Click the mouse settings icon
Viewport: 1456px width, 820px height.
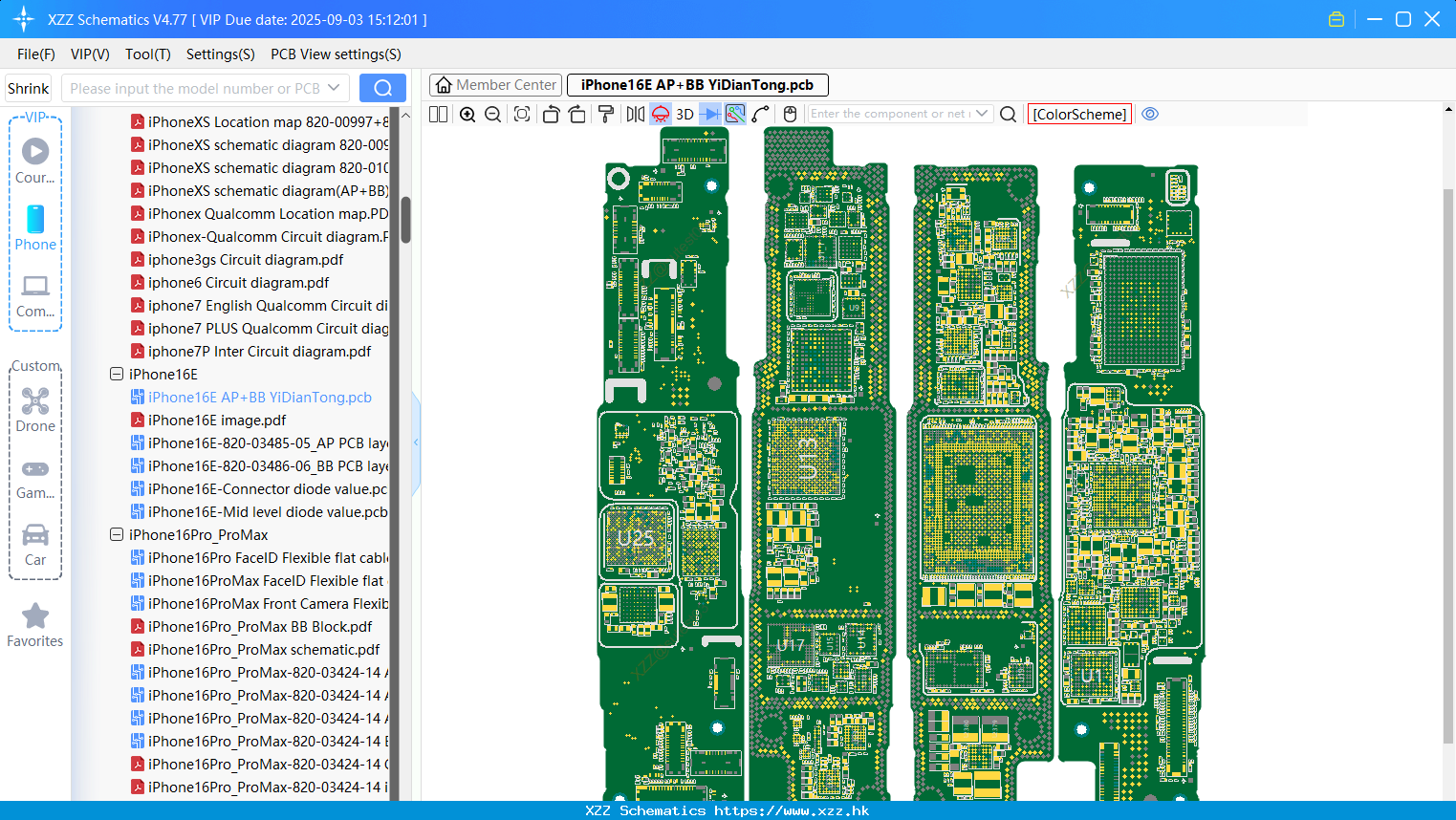pyautogui.click(x=790, y=114)
